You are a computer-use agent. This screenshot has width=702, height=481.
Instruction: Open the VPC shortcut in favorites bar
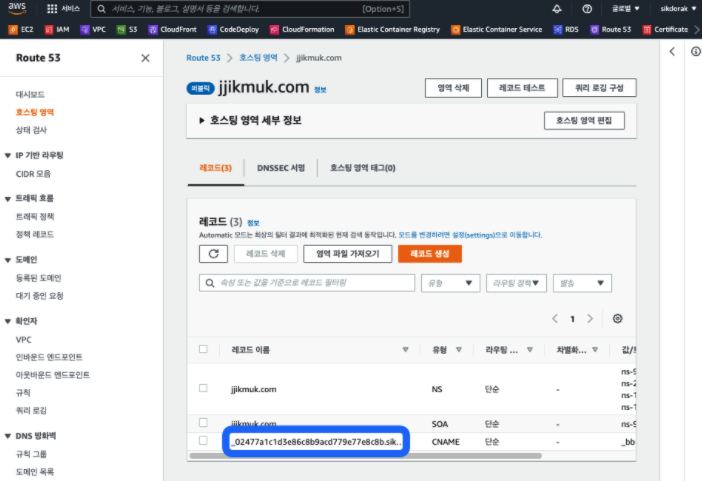pos(93,30)
